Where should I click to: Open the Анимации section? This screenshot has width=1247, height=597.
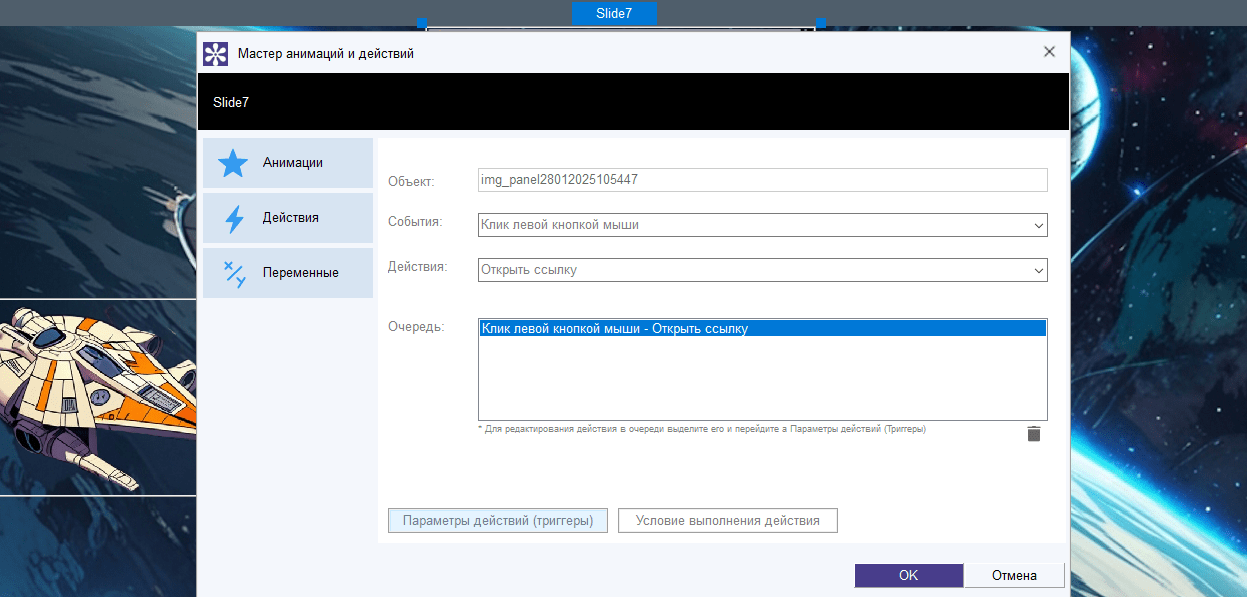point(288,163)
